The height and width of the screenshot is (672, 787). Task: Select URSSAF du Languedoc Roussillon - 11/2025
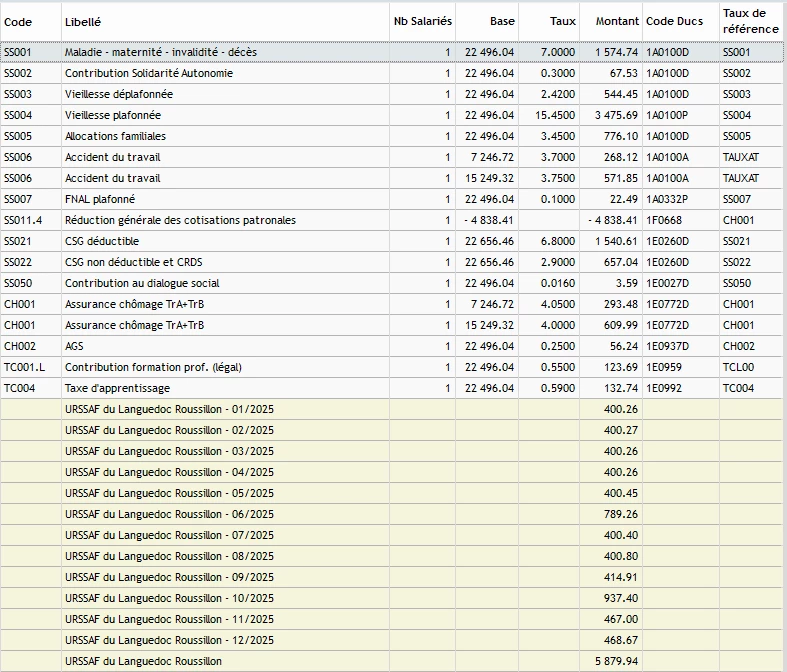coord(391,620)
